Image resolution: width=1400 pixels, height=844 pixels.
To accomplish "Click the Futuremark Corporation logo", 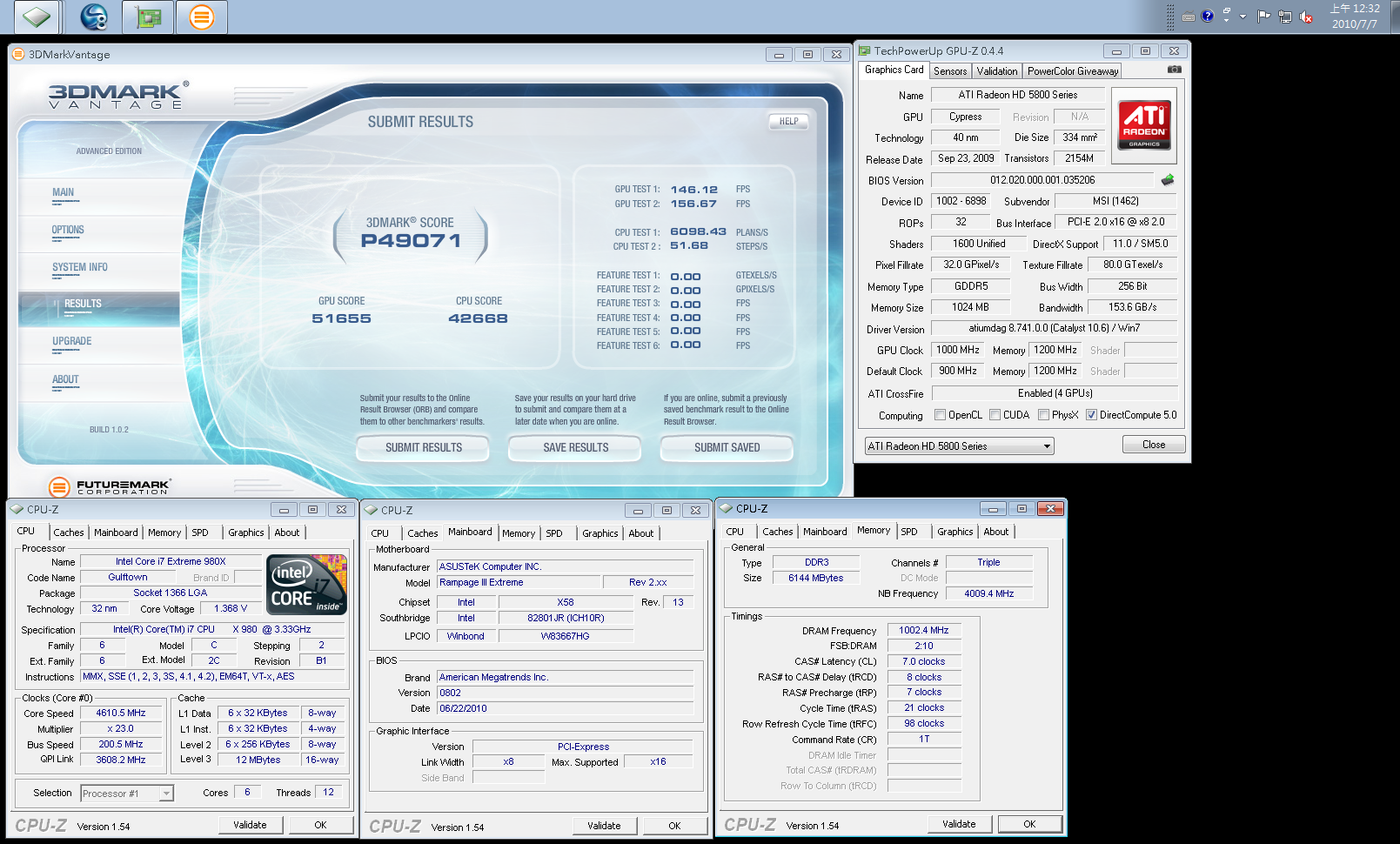I will coord(110,486).
